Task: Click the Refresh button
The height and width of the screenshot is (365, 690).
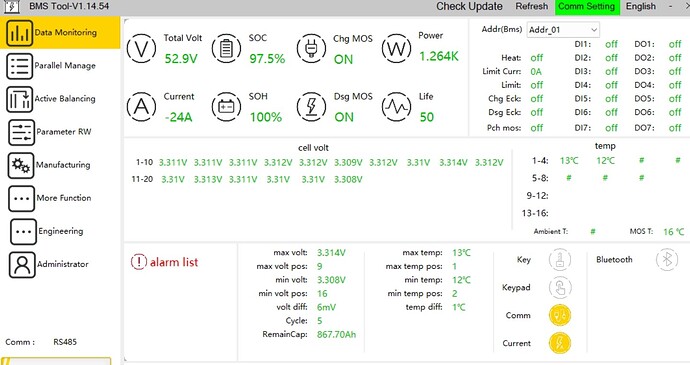Action: (x=532, y=7)
